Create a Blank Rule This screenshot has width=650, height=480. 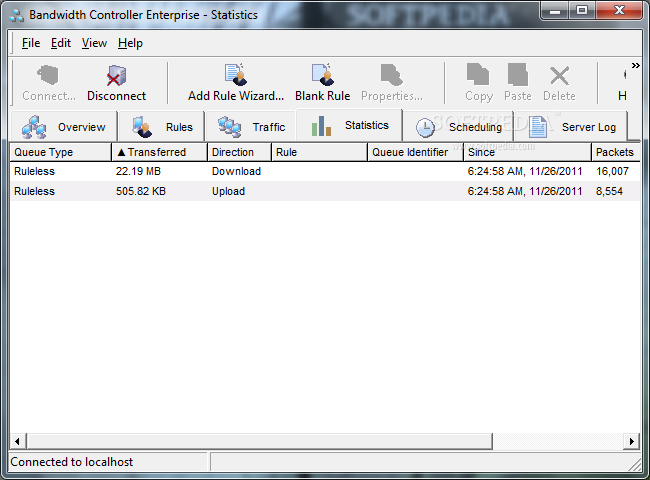pyautogui.click(x=323, y=83)
